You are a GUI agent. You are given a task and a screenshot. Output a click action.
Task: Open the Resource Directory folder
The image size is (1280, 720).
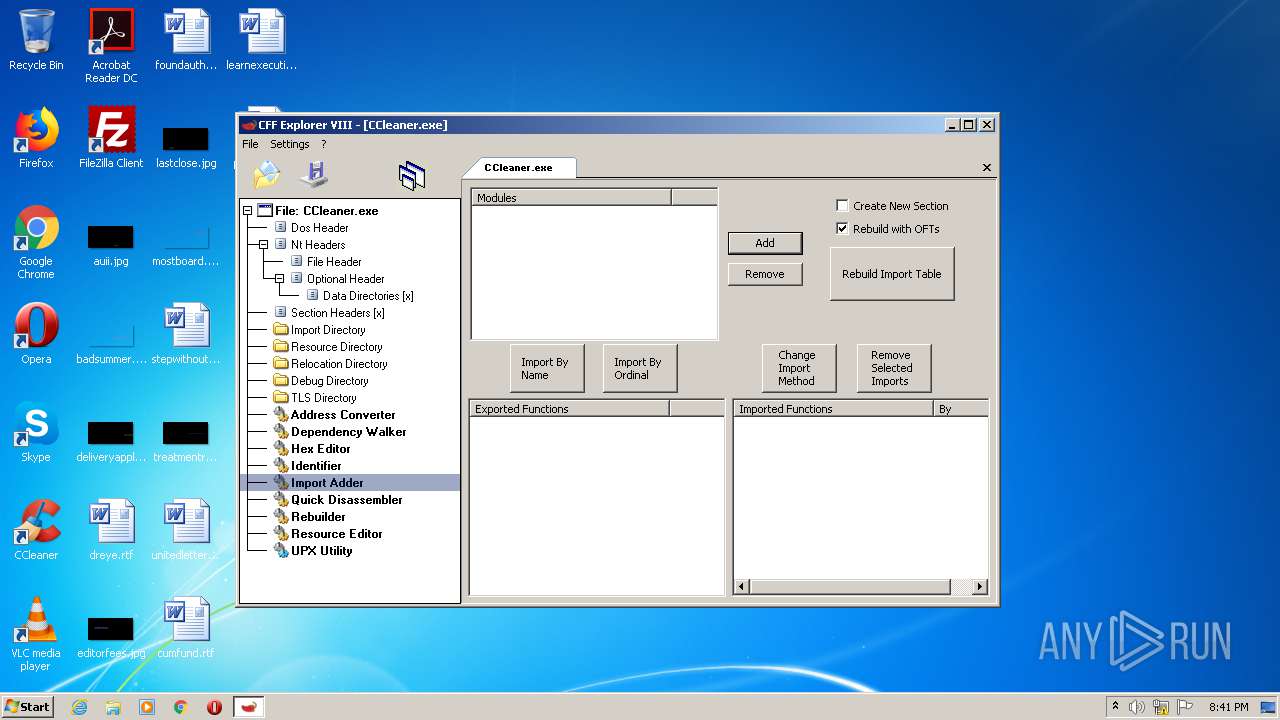tap(336, 347)
